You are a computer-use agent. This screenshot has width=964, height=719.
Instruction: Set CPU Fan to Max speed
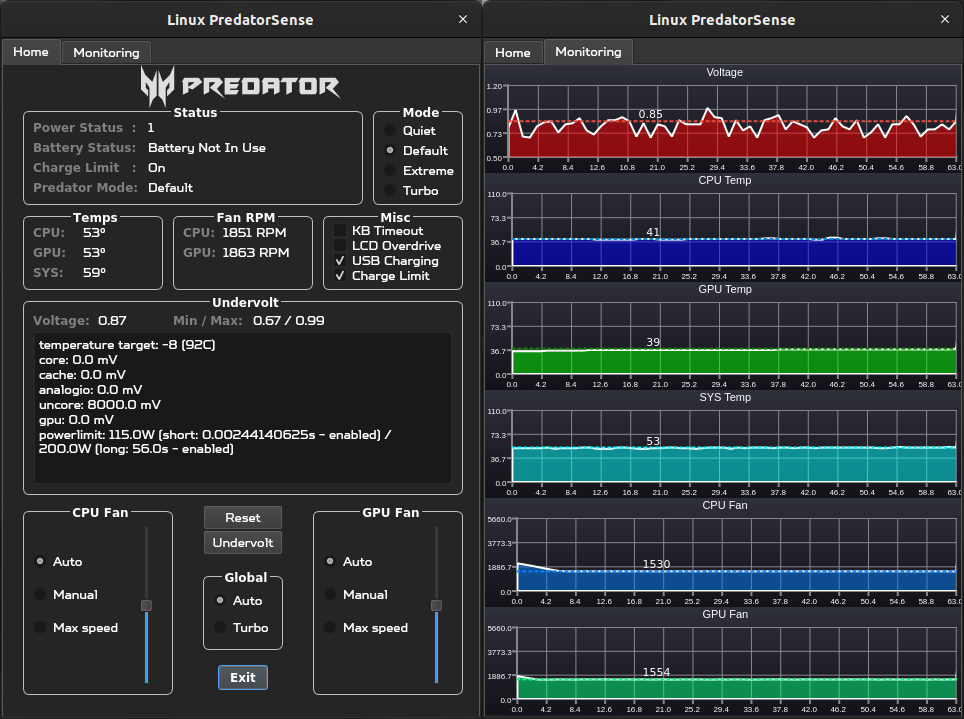click(40, 627)
